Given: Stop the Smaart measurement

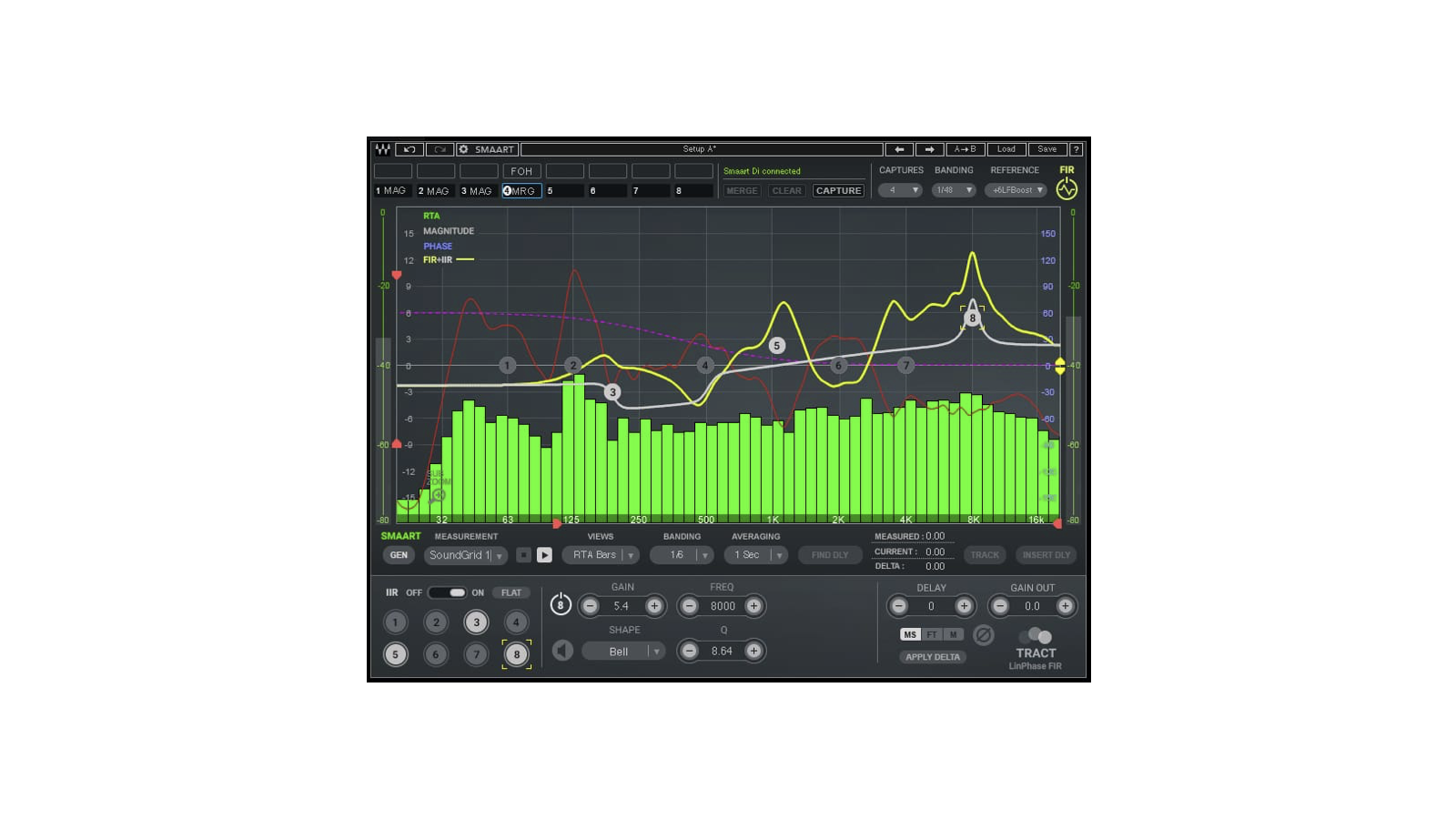Looking at the screenshot, I should pos(523,555).
